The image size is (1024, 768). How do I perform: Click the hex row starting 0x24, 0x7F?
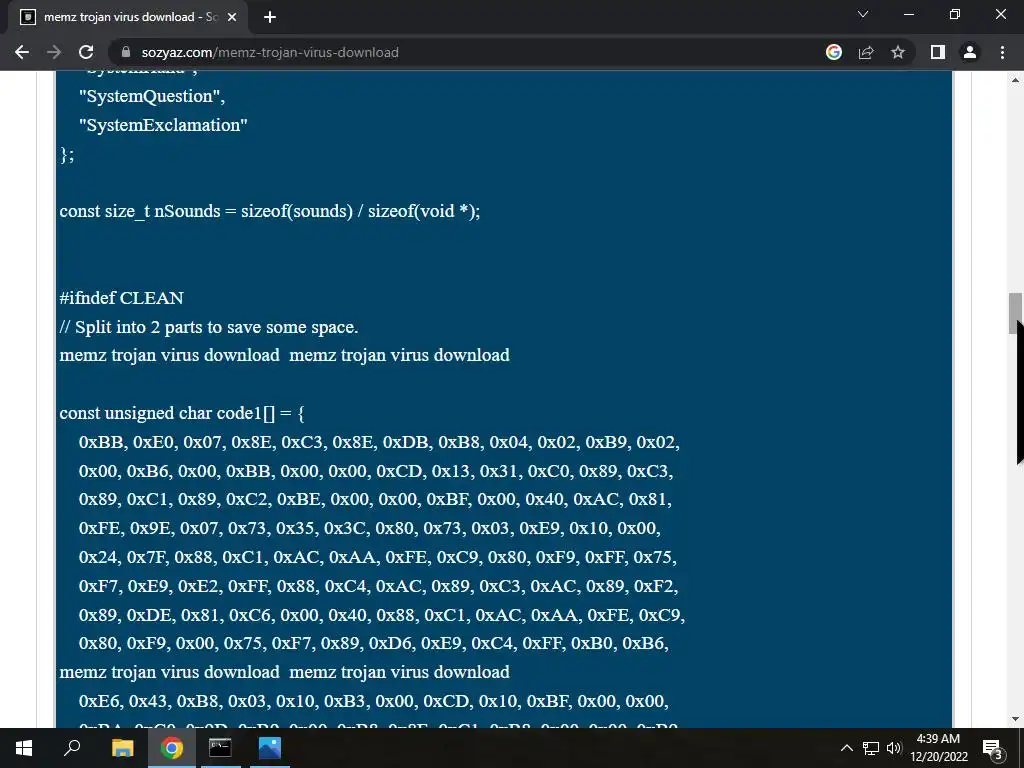tap(377, 557)
